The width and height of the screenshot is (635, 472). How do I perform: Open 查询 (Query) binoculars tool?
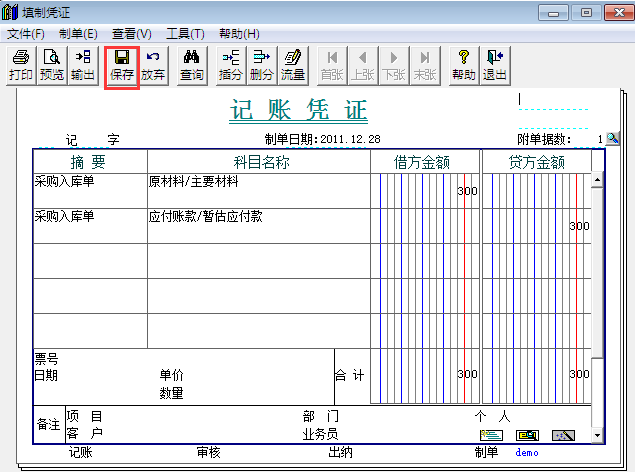click(192, 65)
